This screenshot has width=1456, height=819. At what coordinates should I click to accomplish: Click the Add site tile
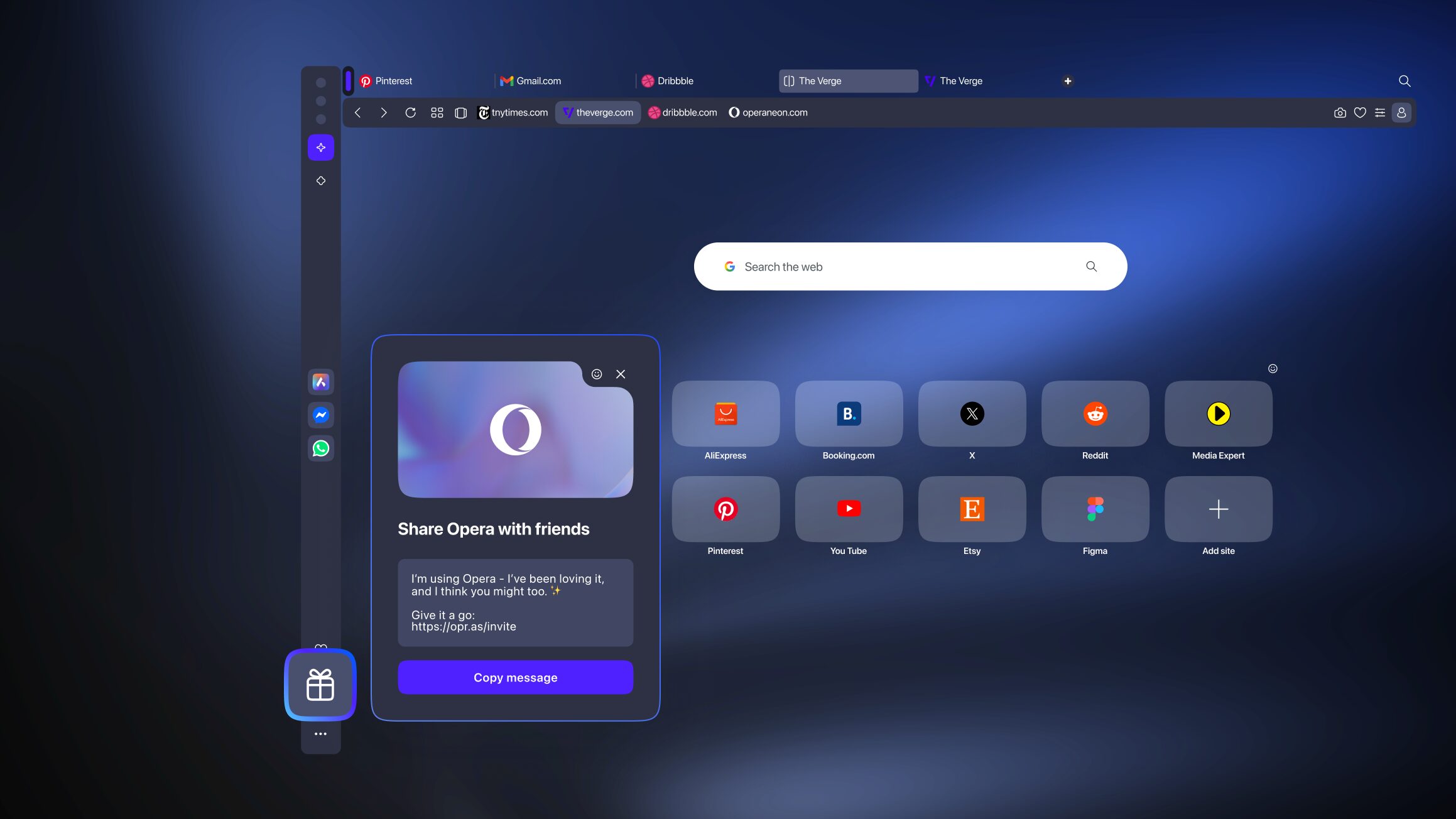(x=1218, y=510)
